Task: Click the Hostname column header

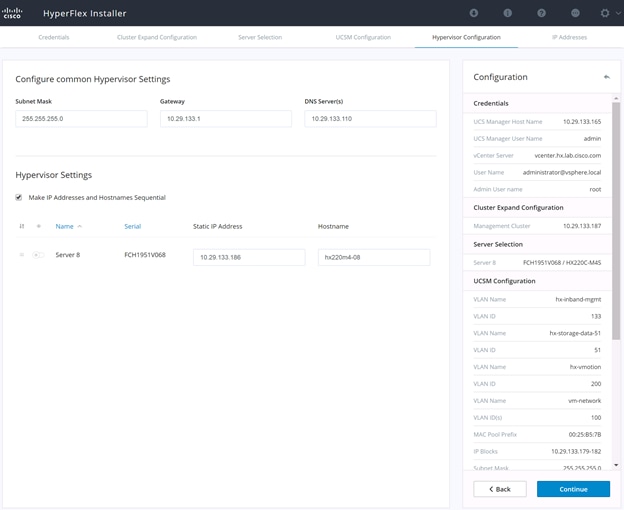Action: [333, 226]
